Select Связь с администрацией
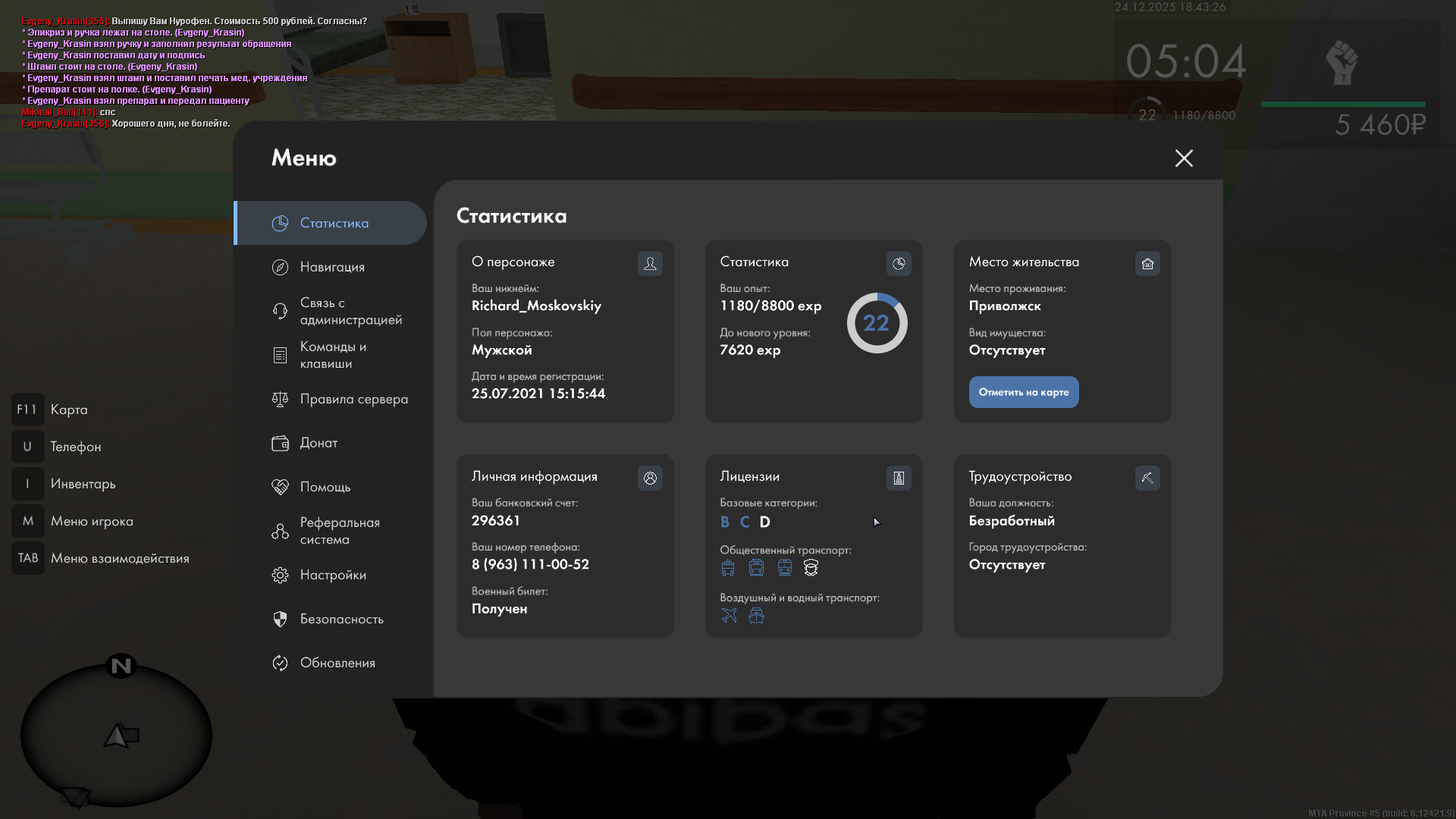The height and width of the screenshot is (819, 1456). coord(350,311)
